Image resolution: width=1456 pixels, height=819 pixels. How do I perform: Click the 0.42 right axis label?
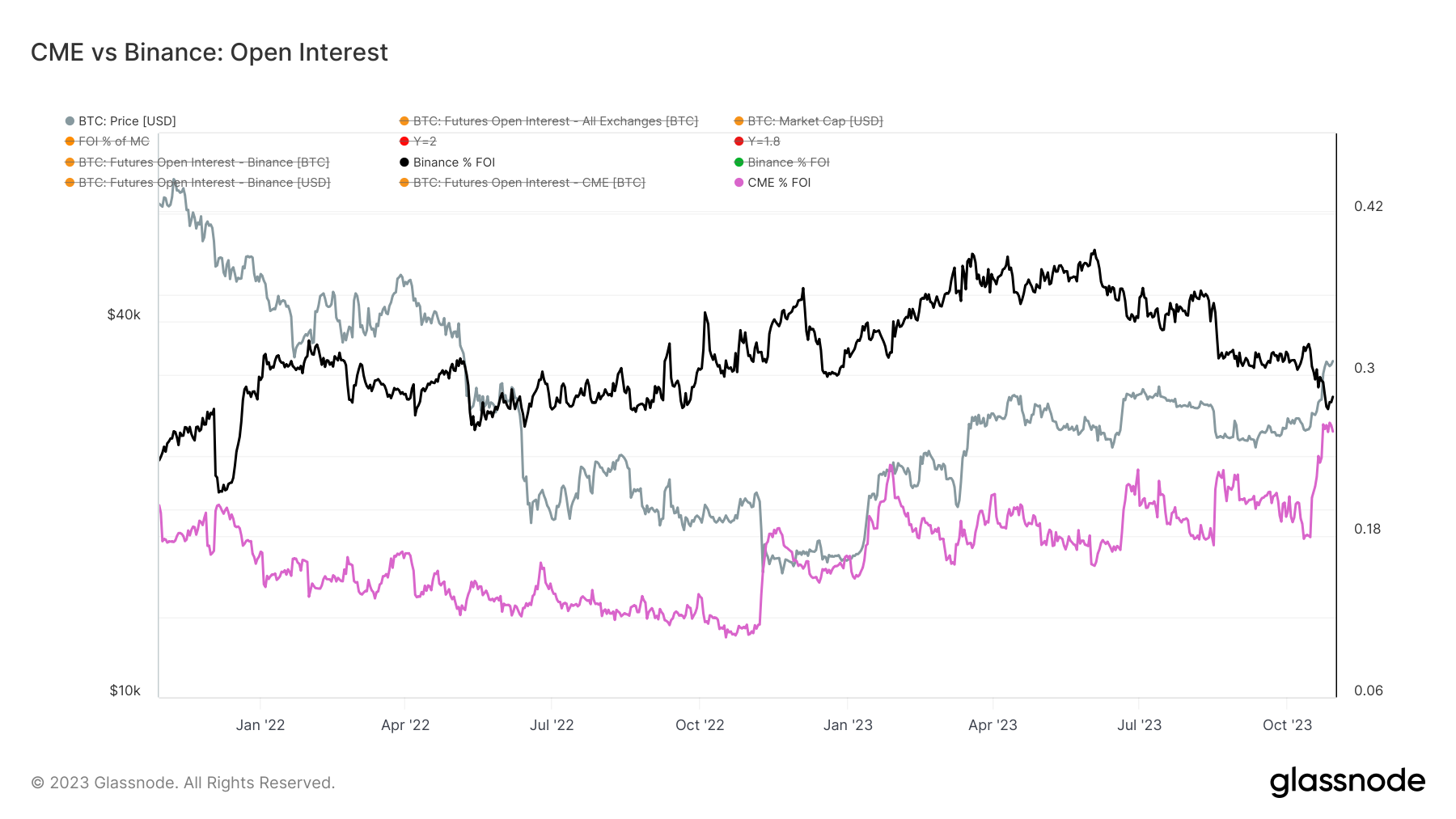1369,206
